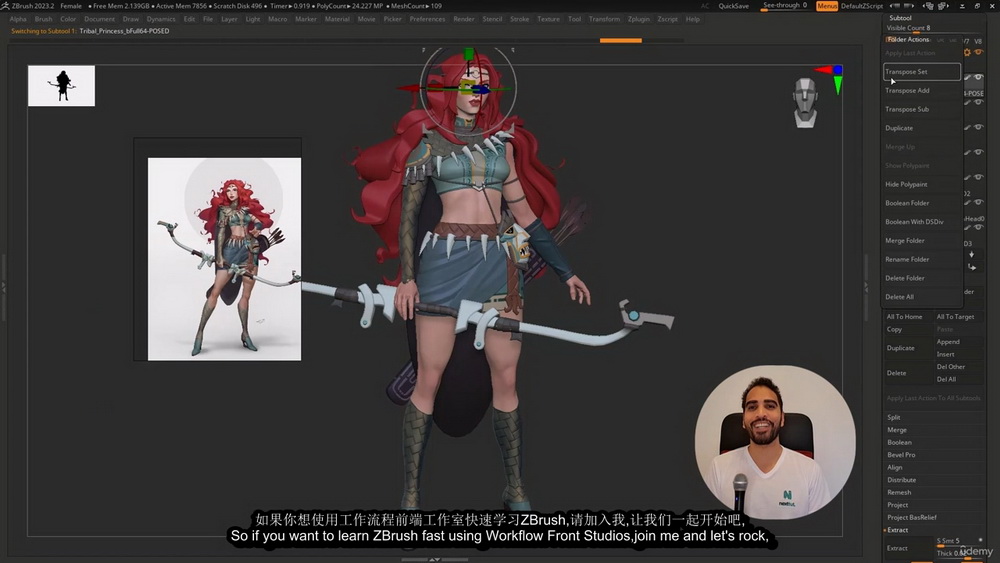Choose Transpose Set from Folder Actions

pyautogui.click(x=922, y=71)
